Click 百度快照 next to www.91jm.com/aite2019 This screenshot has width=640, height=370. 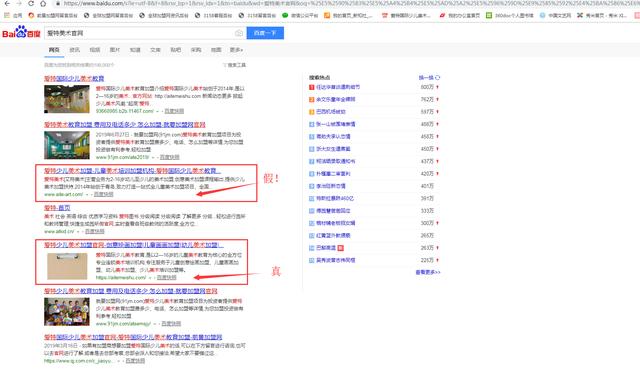(169, 157)
